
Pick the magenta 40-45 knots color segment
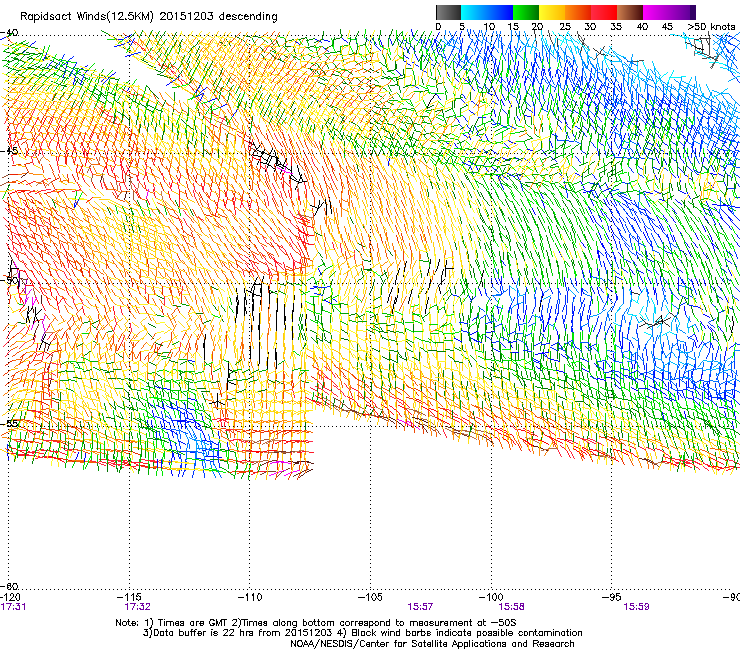coord(656,13)
